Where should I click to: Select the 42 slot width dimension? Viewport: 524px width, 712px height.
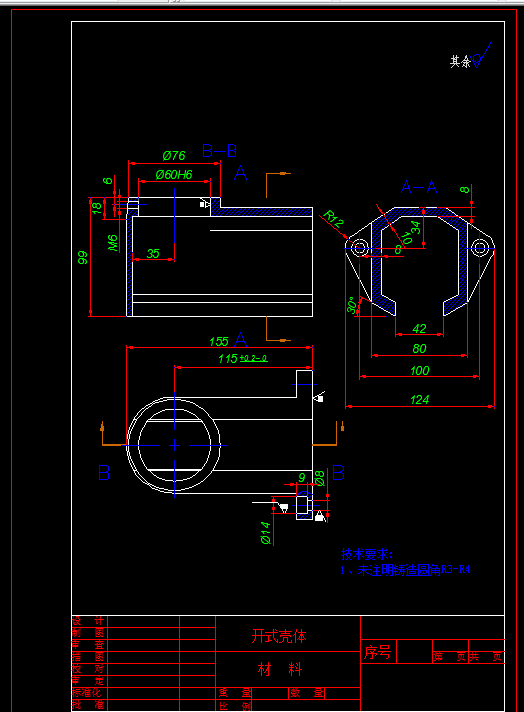[419, 328]
